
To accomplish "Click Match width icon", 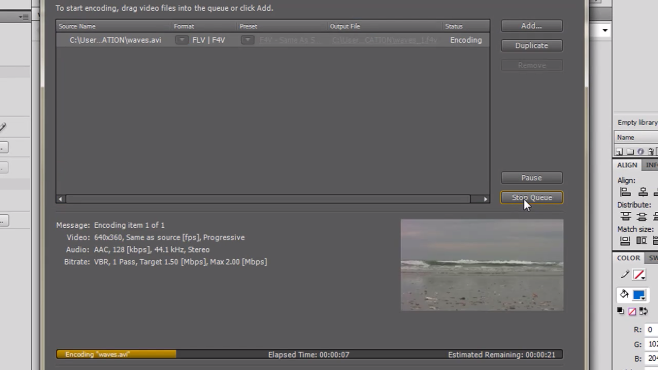I will pyautogui.click(x=625, y=241).
